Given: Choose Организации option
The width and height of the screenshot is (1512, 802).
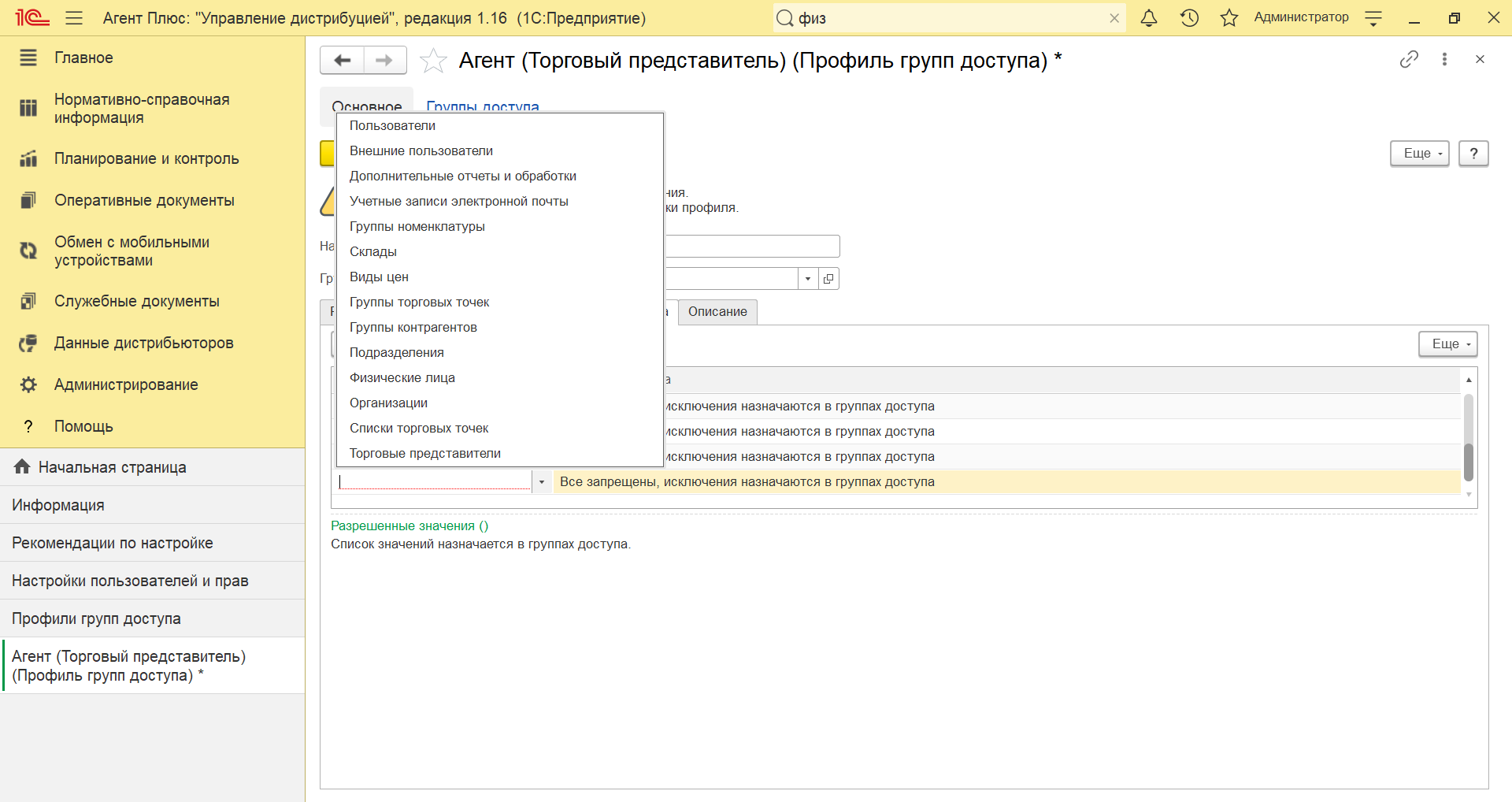Looking at the screenshot, I should click(500, 403).
